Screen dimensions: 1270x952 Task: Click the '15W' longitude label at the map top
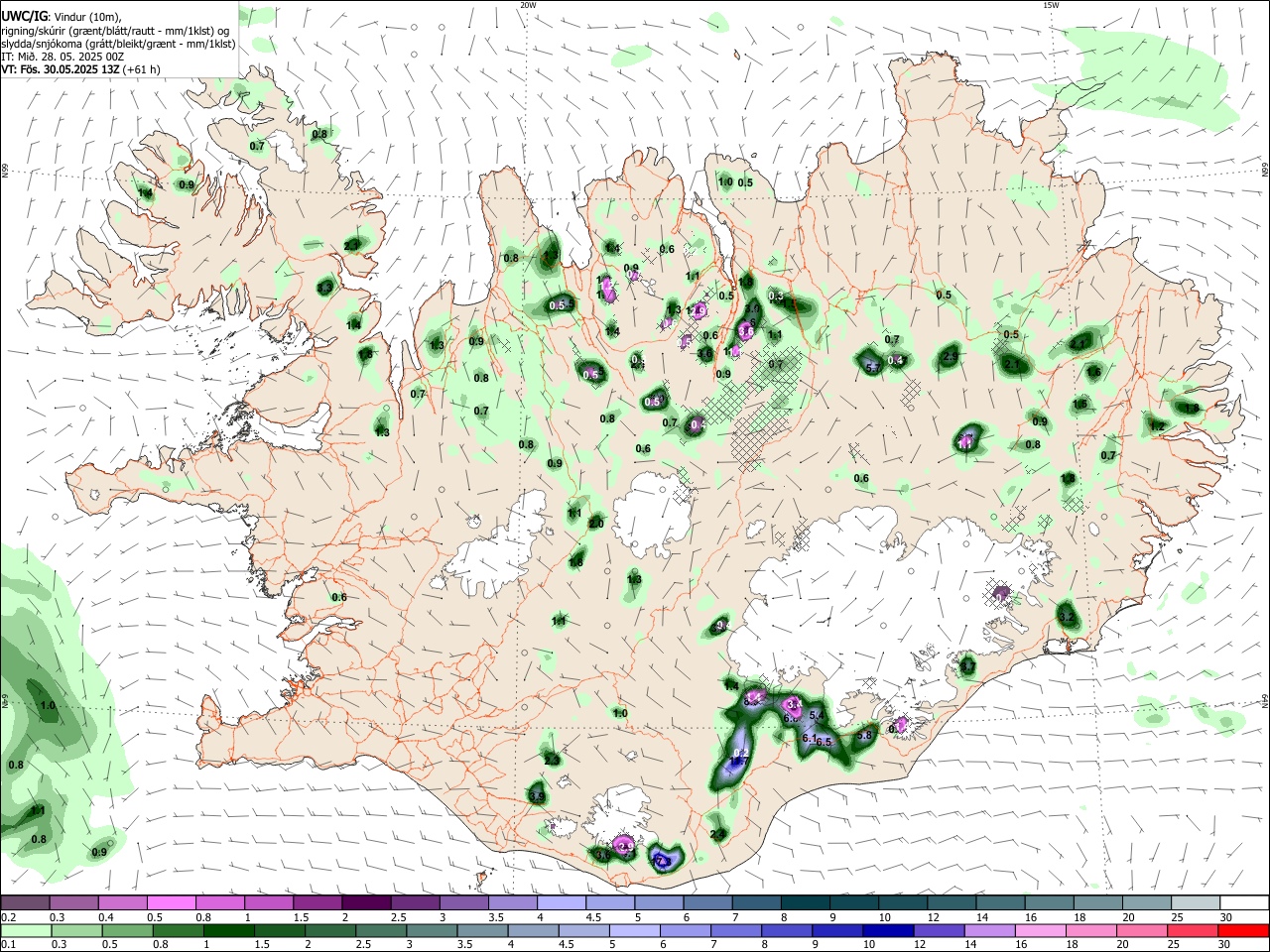[x=1051, y=5]
